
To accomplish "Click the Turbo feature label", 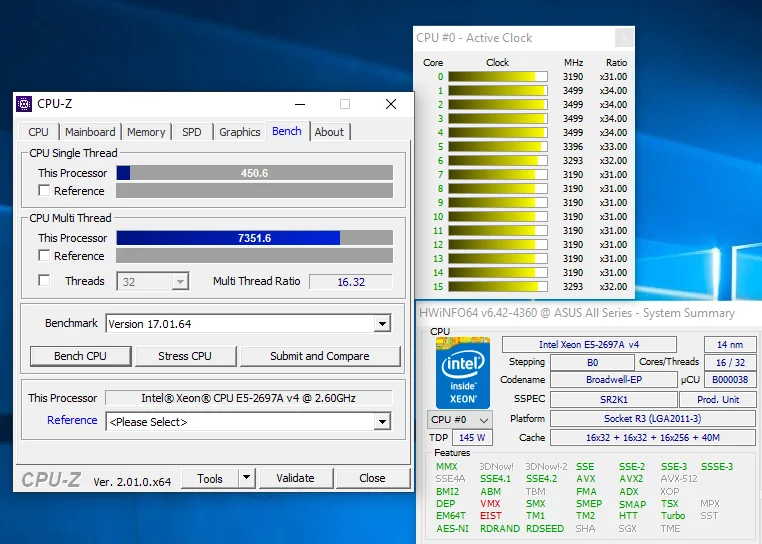I will [673, 516].
